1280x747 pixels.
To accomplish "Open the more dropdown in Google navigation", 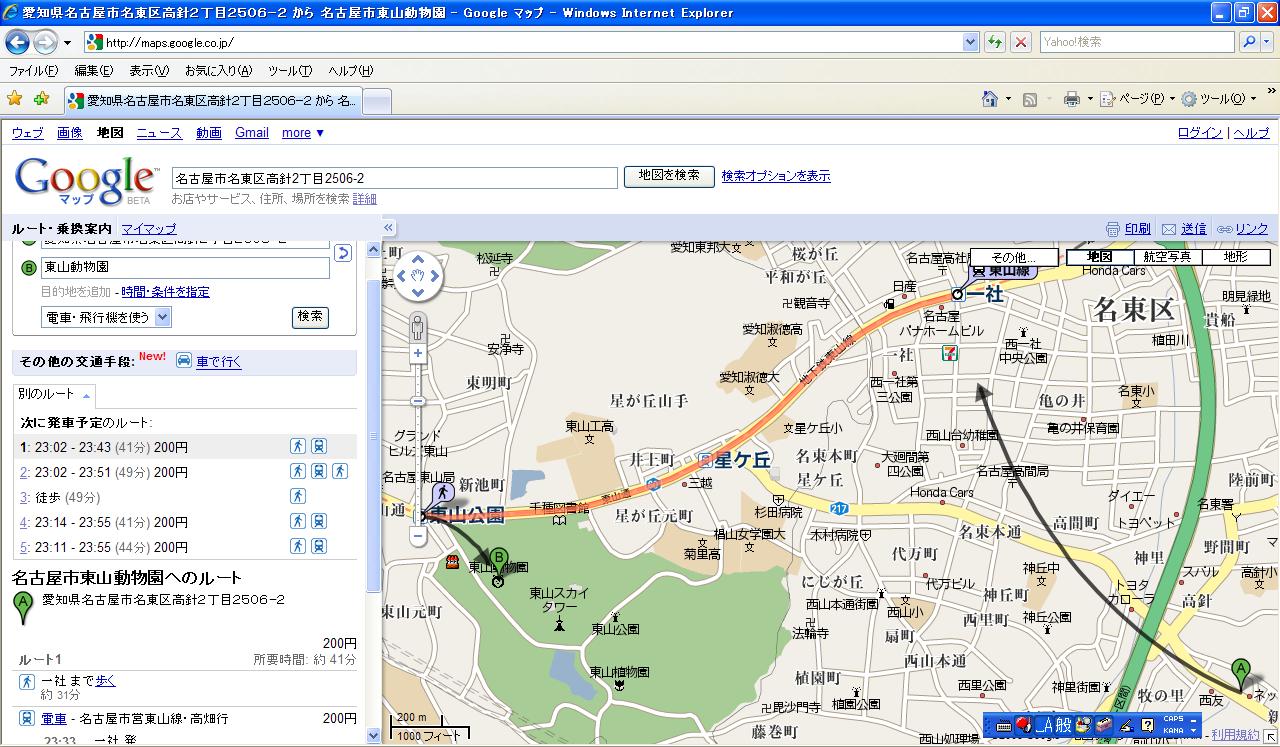I will [x=303, y=133].
